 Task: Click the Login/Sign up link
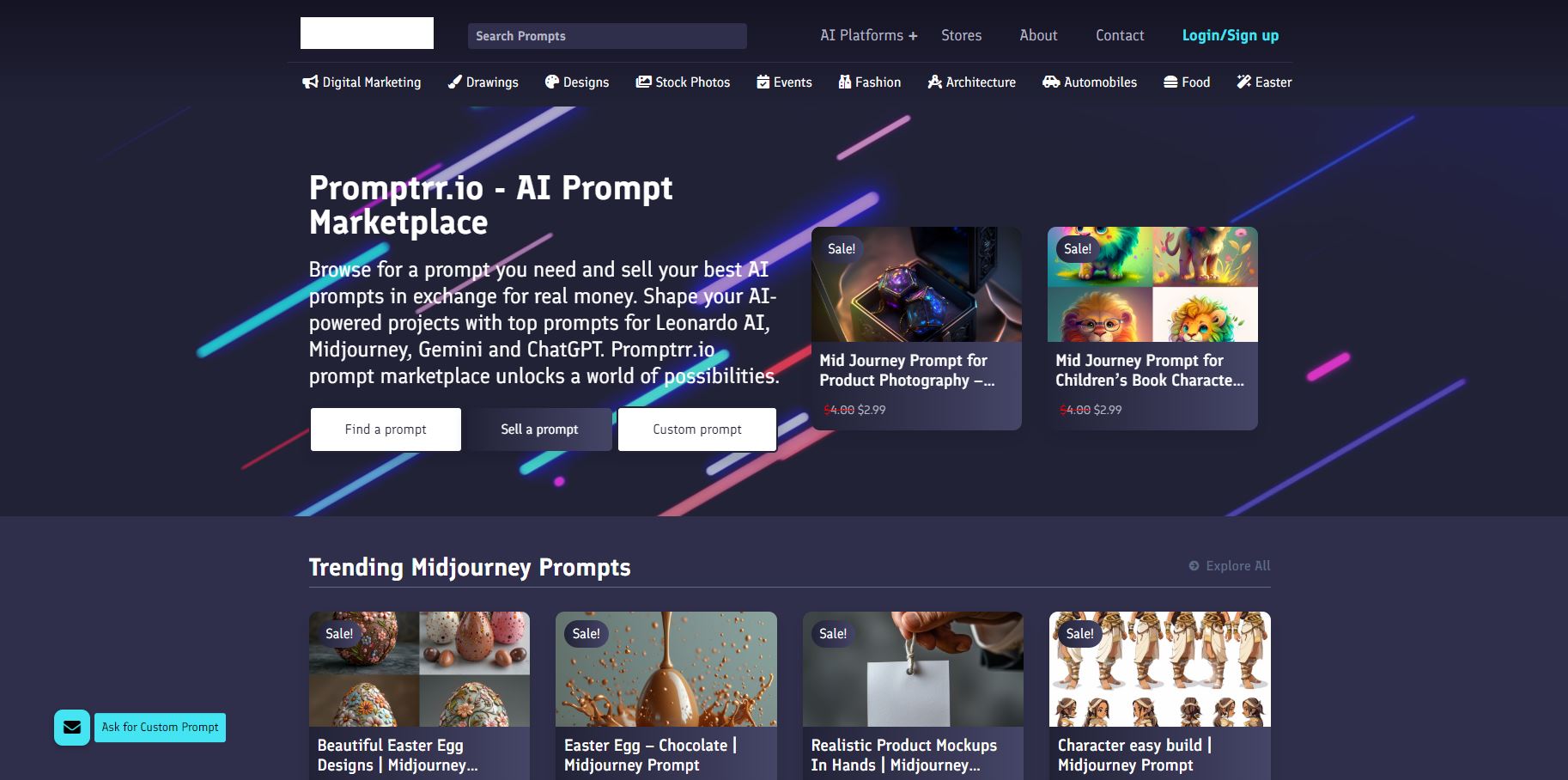tap(1231, 35)
